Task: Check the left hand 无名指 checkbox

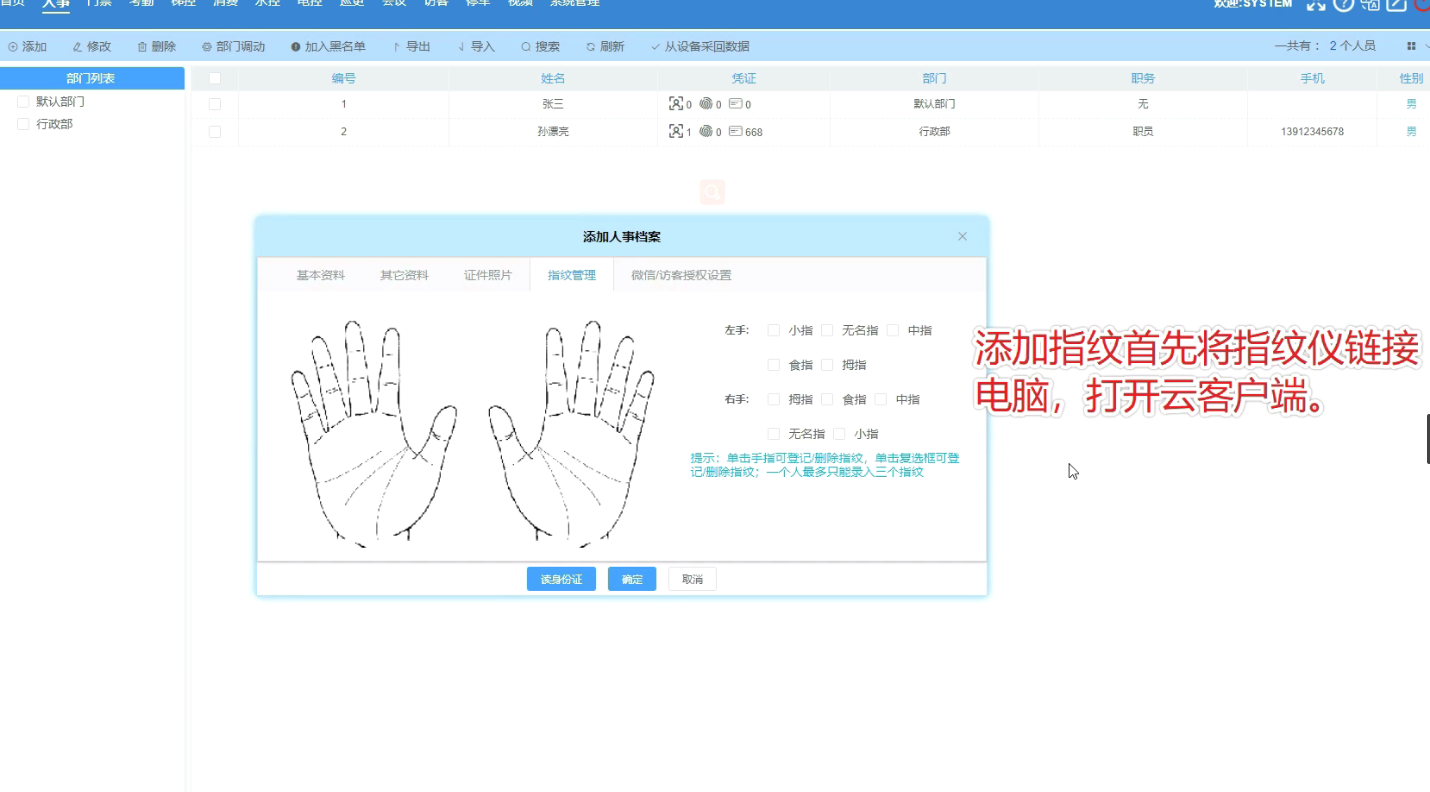Action: click(827, 330)
